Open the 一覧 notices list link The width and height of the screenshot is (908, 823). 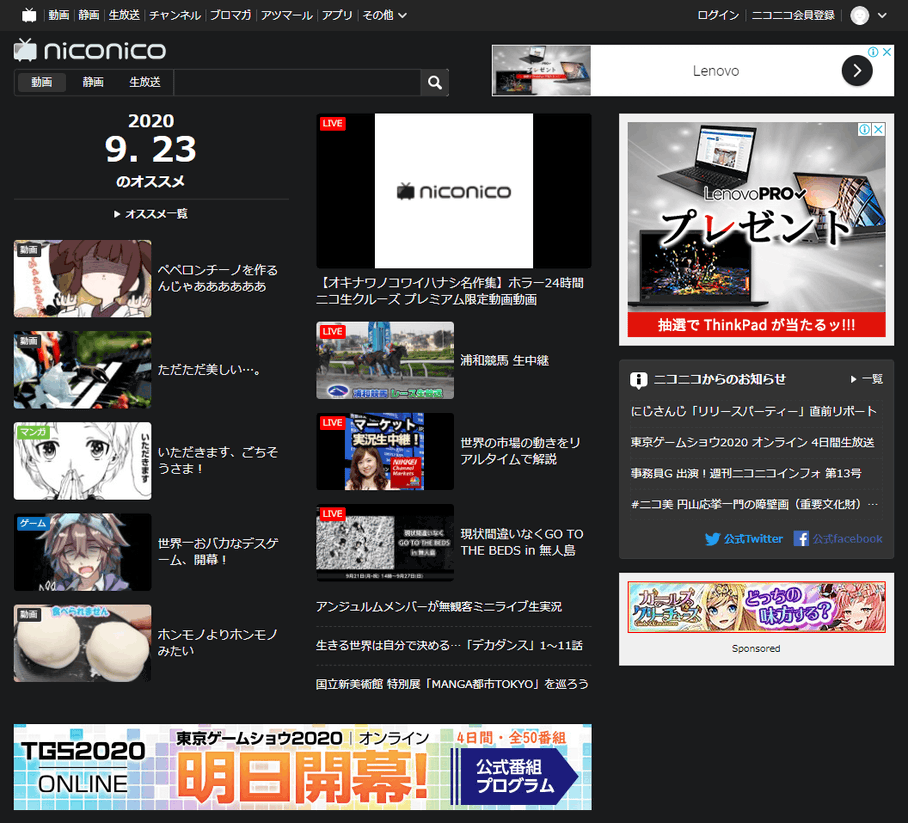point(867,379)
